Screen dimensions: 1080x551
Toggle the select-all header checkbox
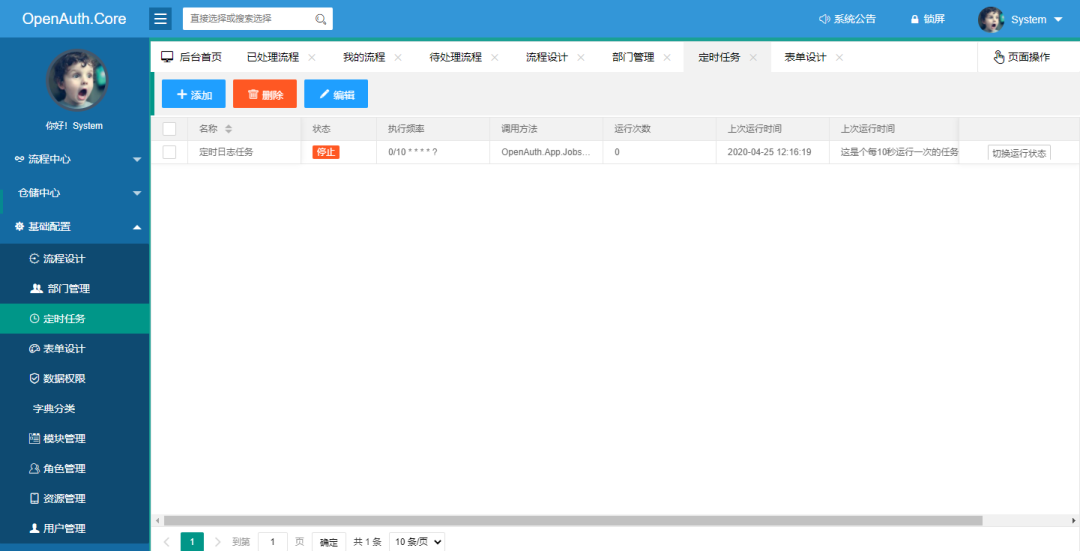[x=169, y=129]
